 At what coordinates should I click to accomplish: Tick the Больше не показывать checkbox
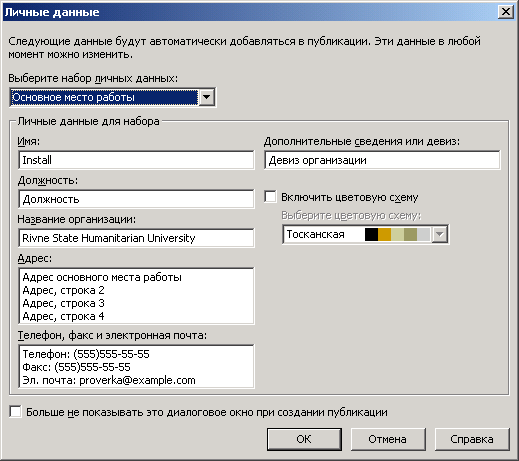[16, 412]
